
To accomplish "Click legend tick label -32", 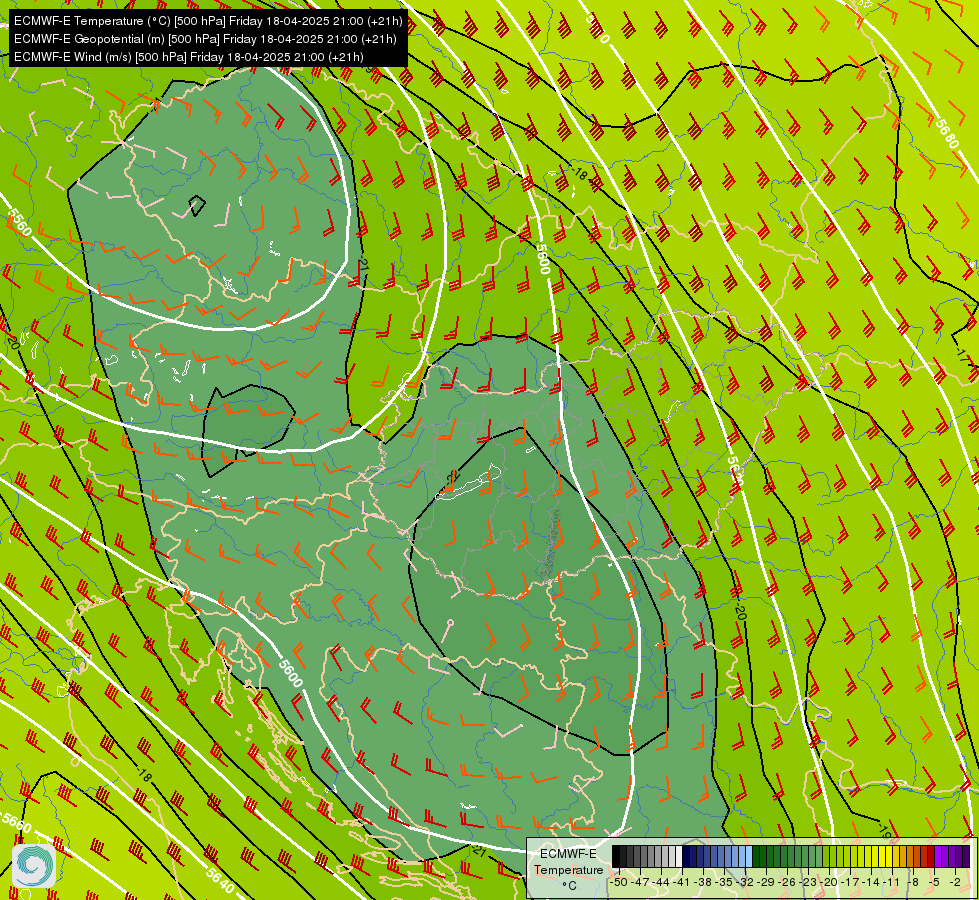I will pos(745,883).
